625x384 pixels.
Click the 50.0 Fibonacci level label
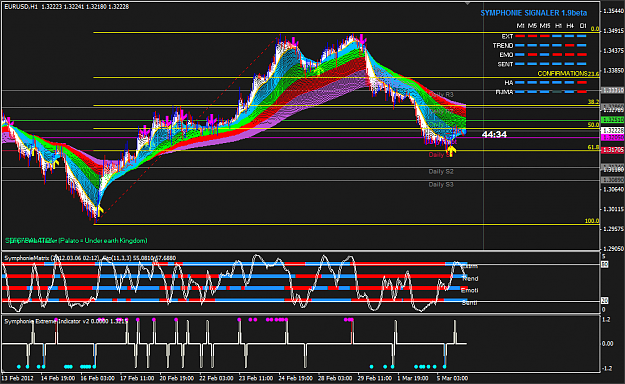[593, 125]
